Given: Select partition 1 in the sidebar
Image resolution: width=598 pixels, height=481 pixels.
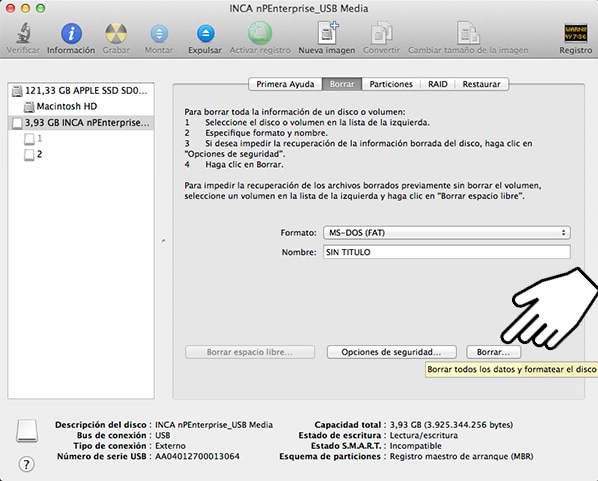Looking at the screenshot, I should point(81,139).
